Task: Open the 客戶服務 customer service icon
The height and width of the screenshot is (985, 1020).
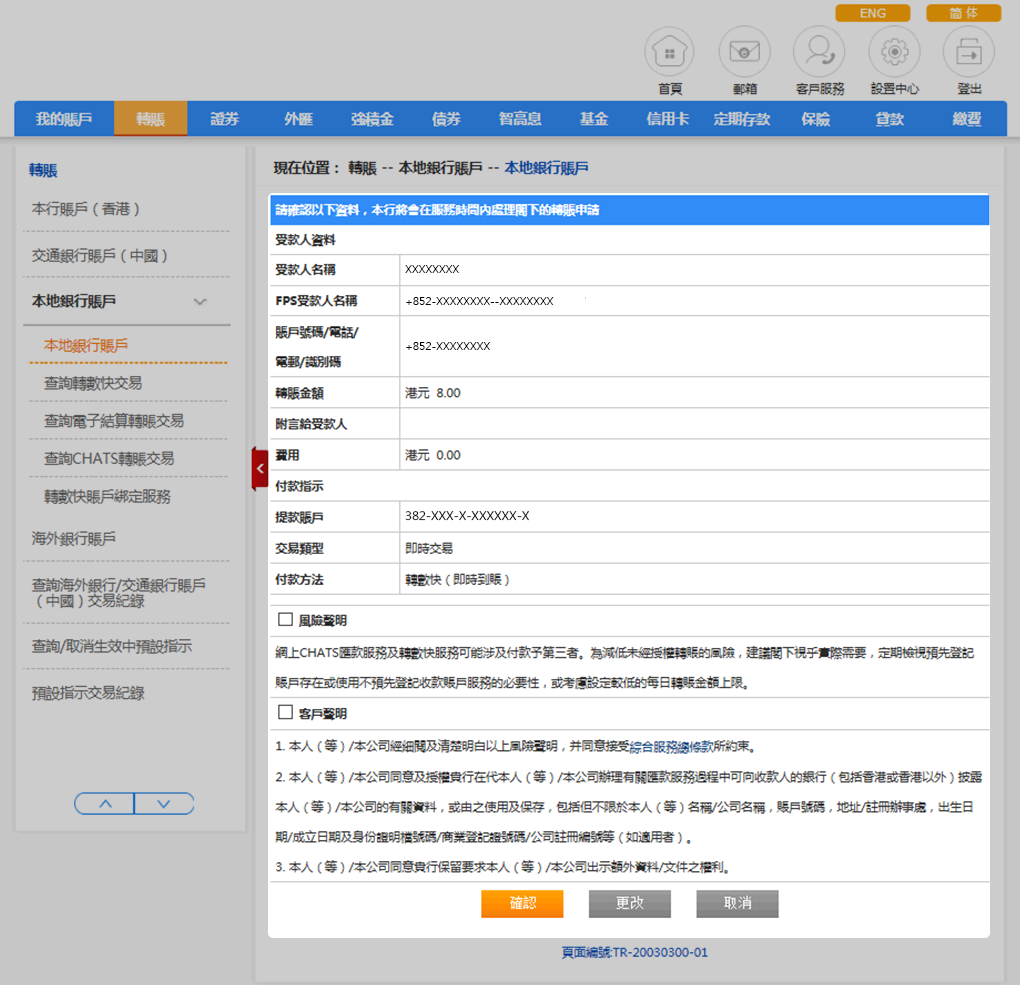Action: pyautogui.click(x=819, y=51)
